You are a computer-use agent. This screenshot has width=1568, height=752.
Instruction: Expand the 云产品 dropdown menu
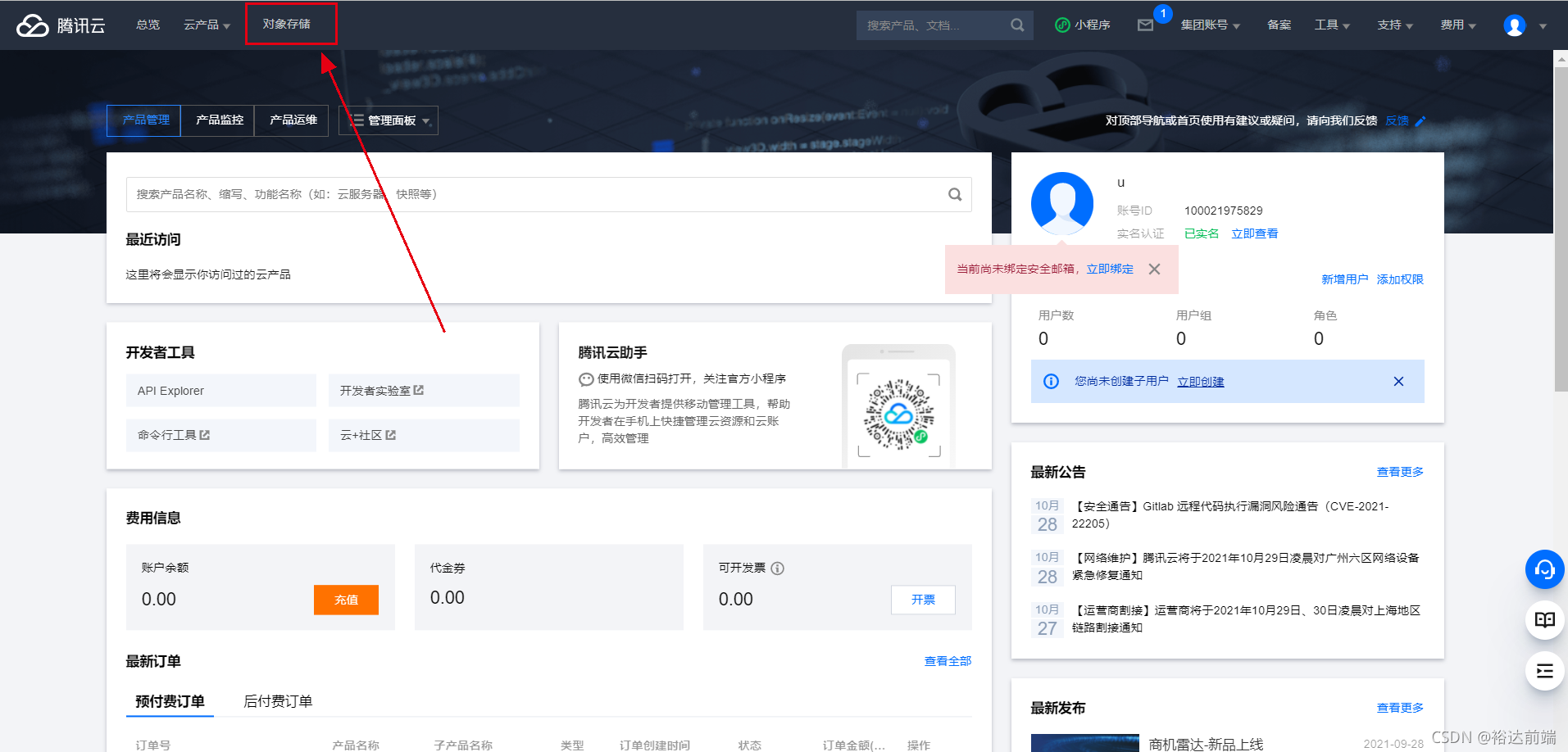click(207, 25)
